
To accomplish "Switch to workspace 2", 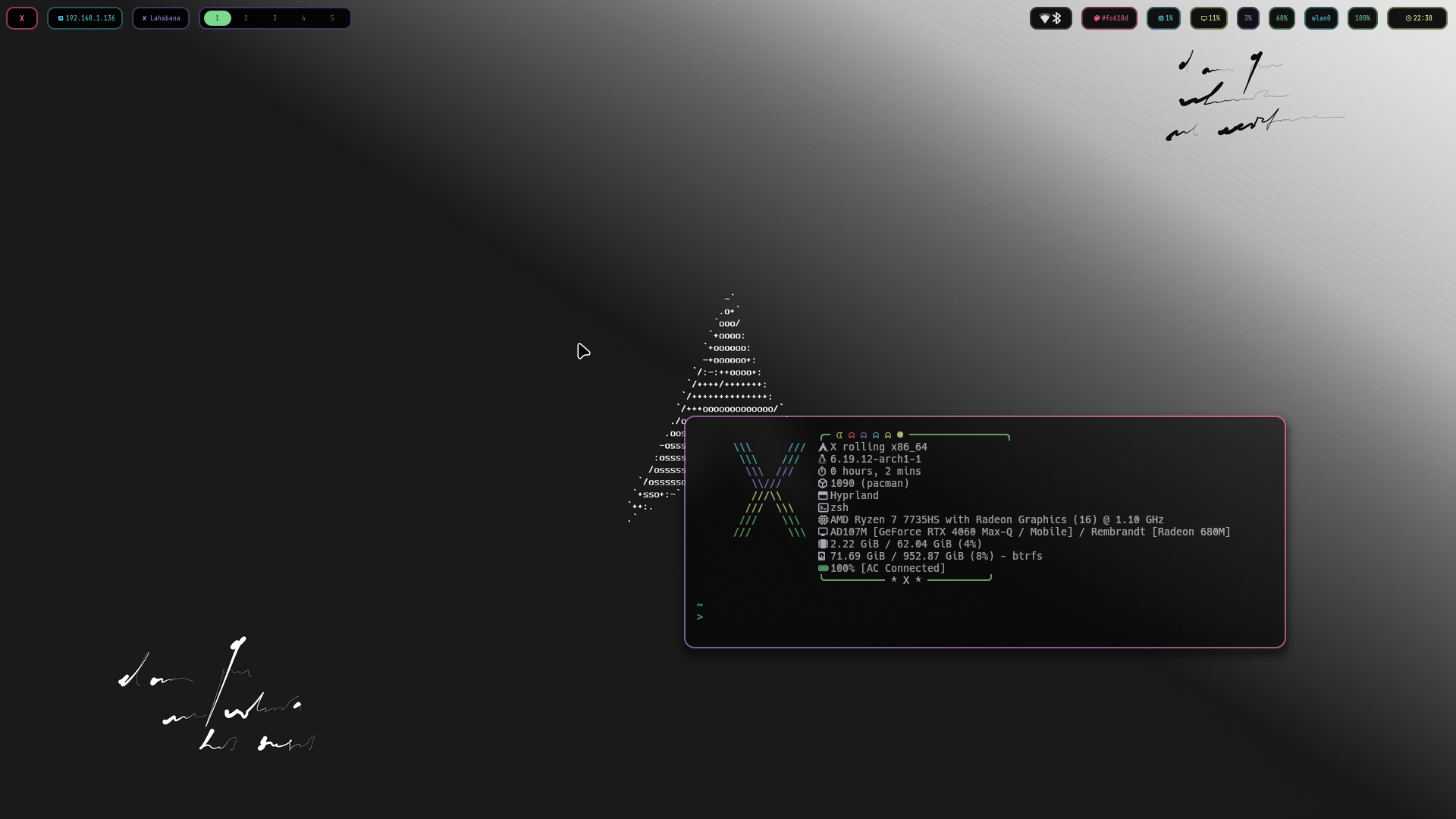I will tap(246, 18).
